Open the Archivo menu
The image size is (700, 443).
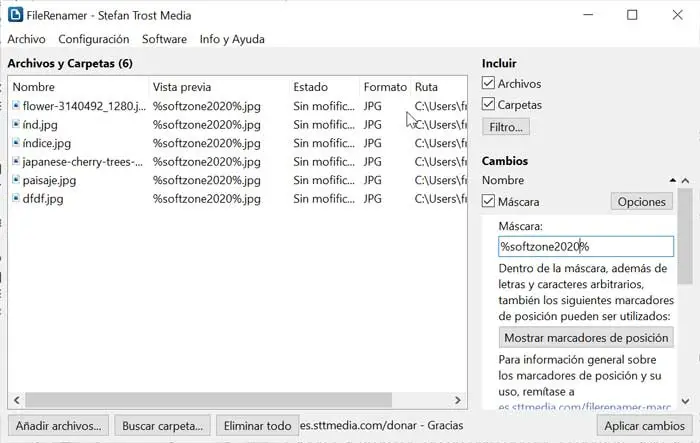26,39
